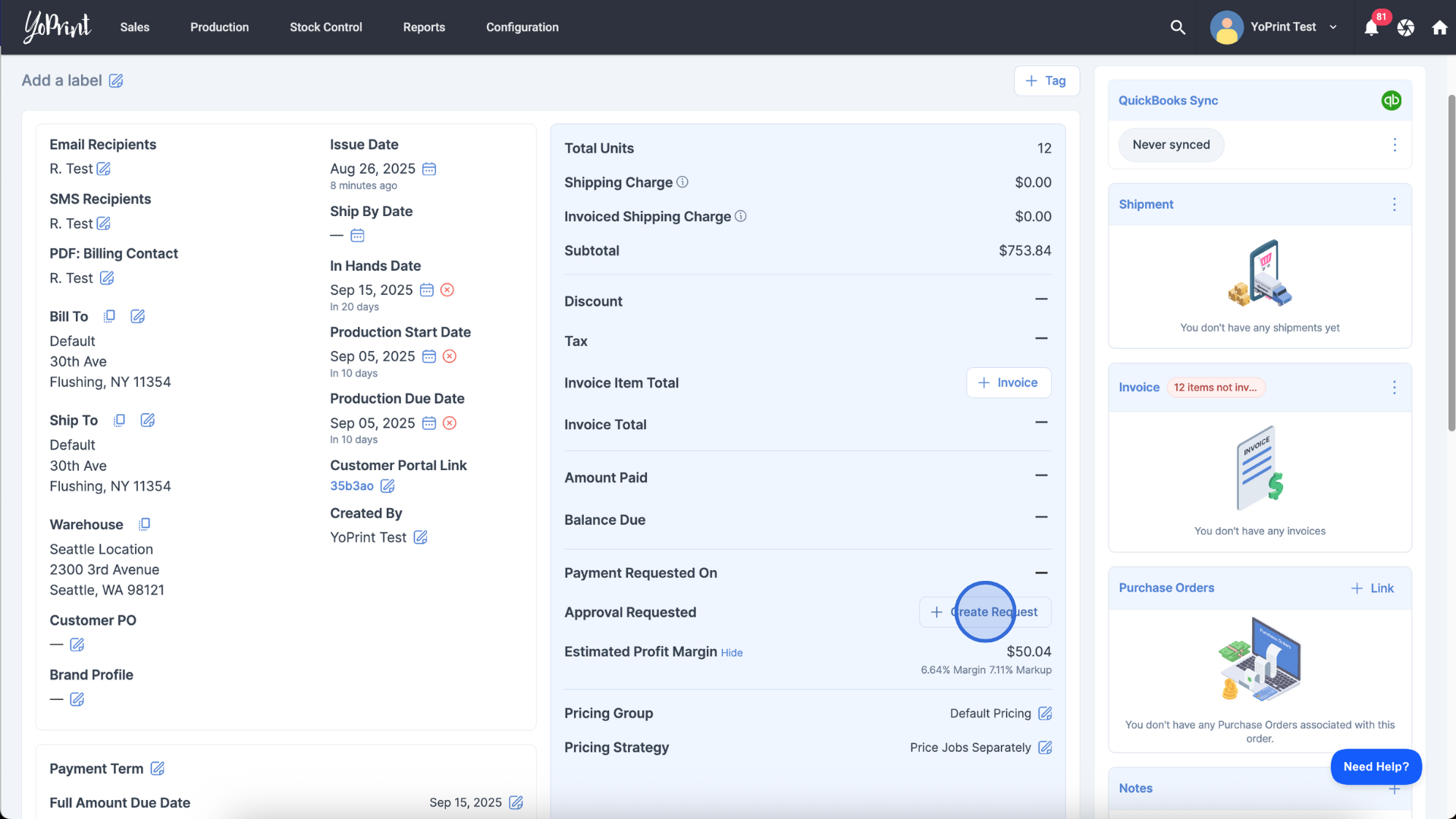Open the Shipment panel options menu
1456x819 pixels.
point(1394,205)
